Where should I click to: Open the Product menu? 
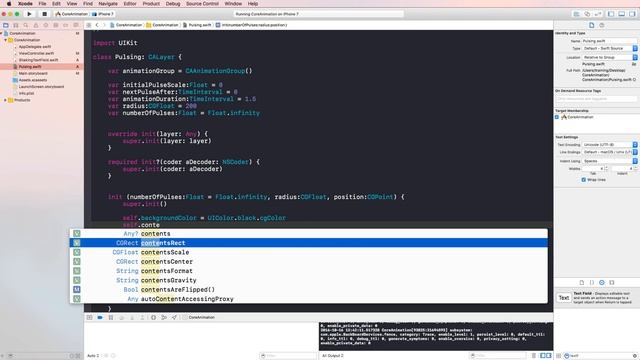coord(151,4)
